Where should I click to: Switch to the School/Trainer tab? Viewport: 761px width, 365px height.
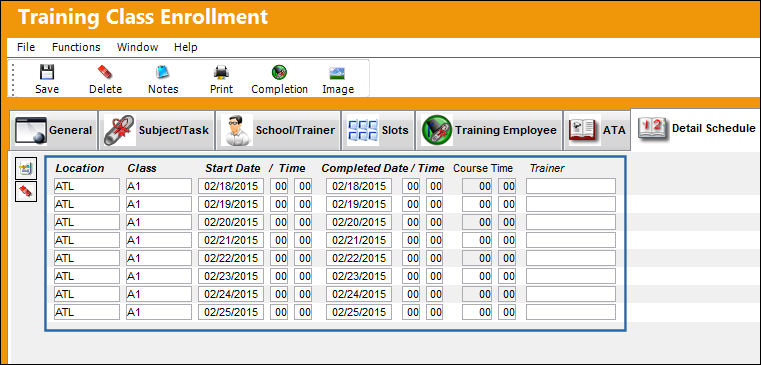pyautogui.click(x=278, y=130)
